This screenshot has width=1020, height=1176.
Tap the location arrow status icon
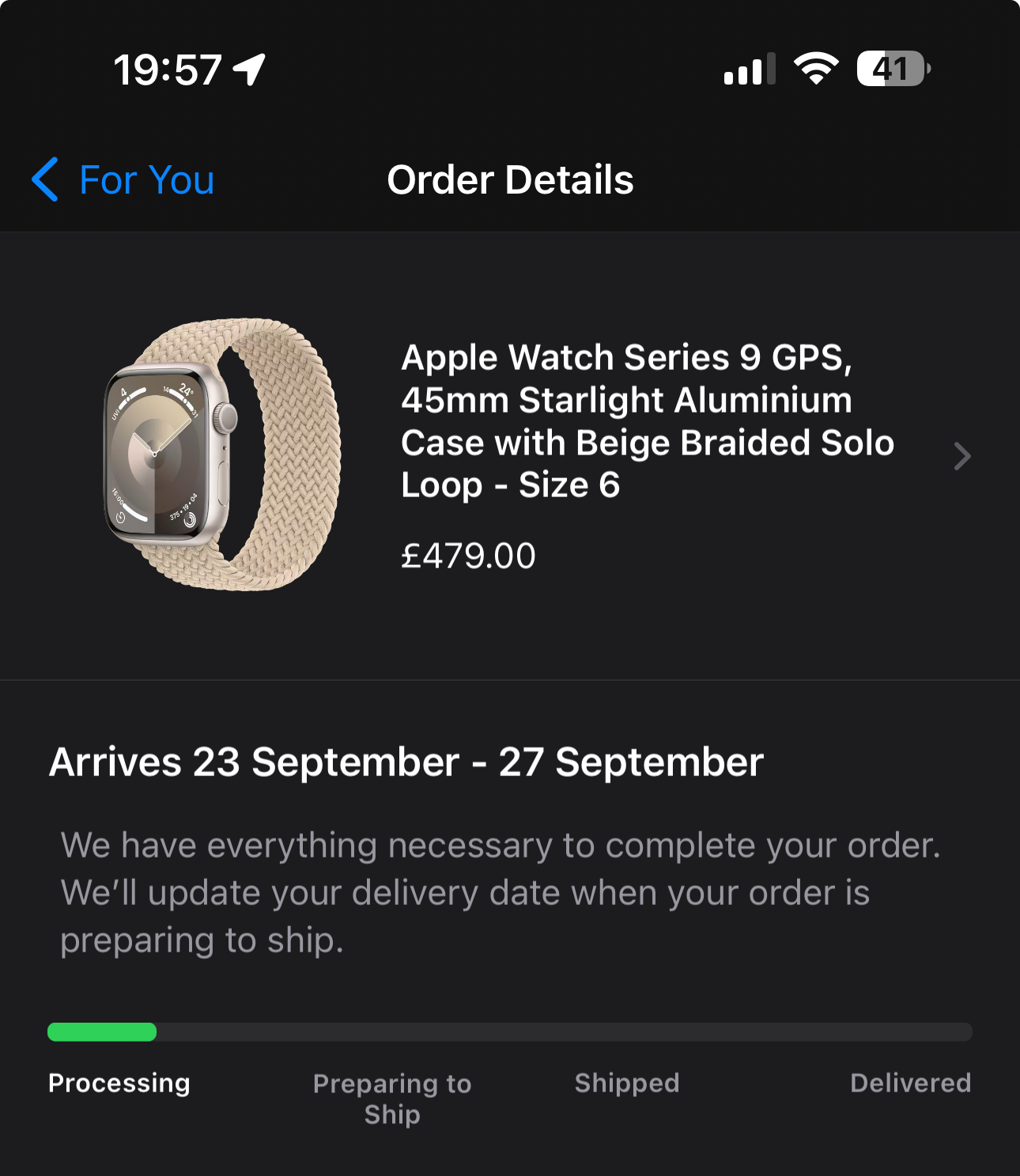250,70
